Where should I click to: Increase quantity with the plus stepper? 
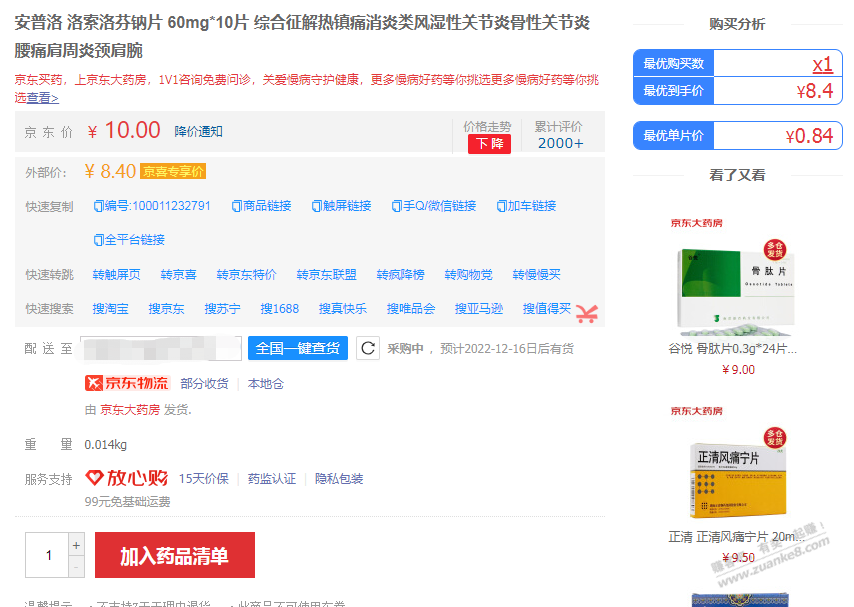pyautogui.click(x=77, y=545)
